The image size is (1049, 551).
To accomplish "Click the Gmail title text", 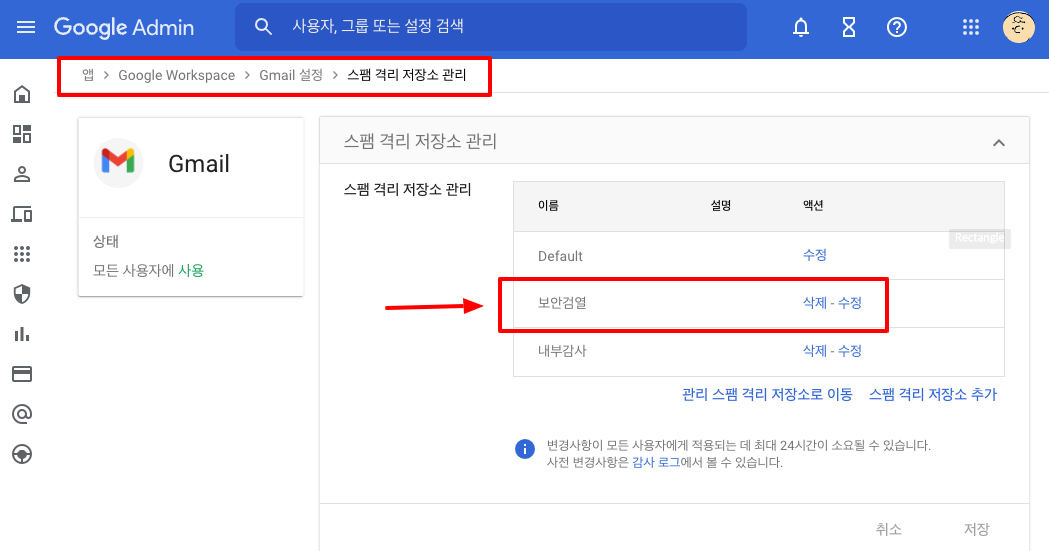I will [199, 164].
